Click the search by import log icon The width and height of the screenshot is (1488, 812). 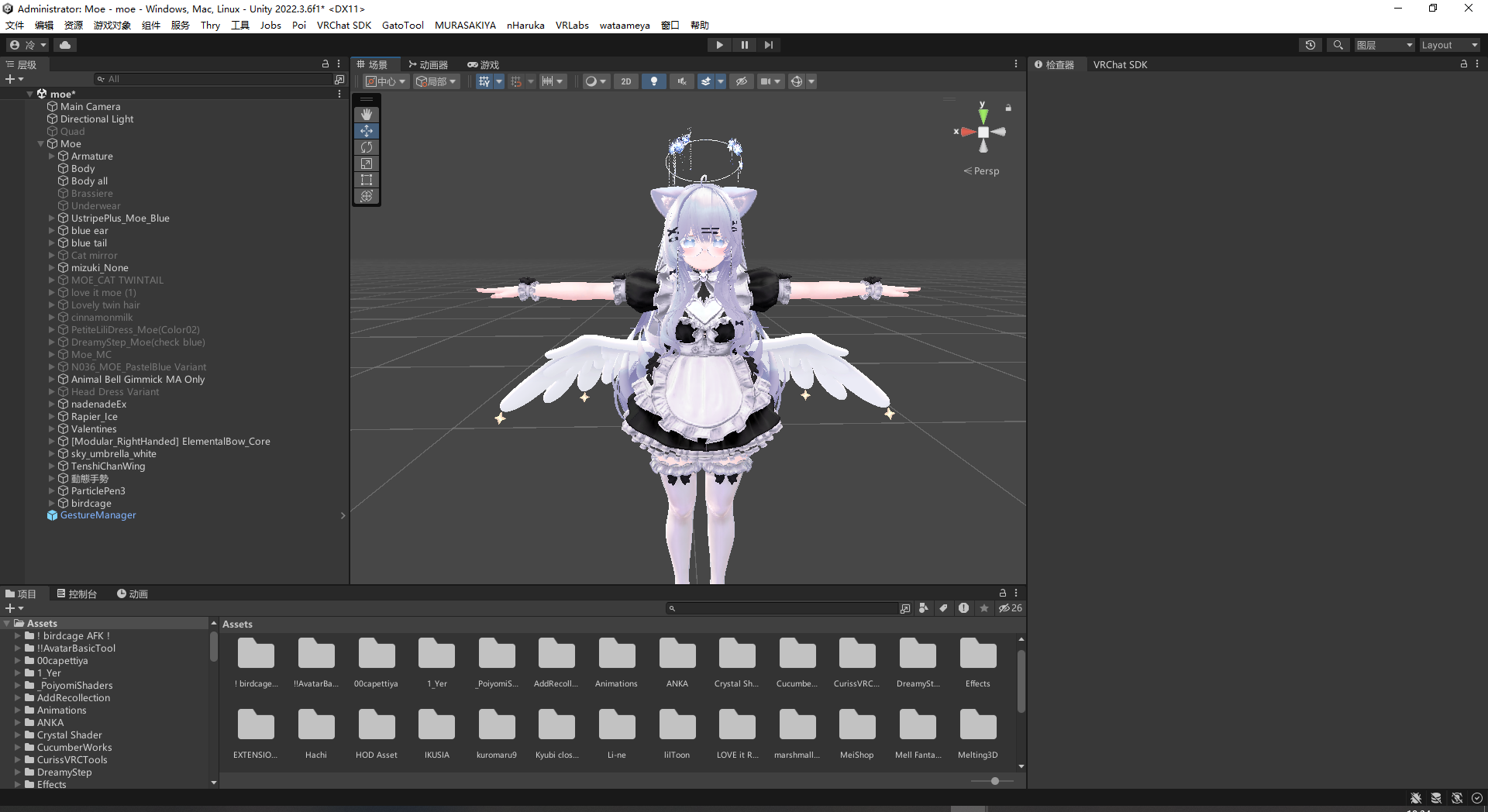pyautogui.click(x=963, y=608)
